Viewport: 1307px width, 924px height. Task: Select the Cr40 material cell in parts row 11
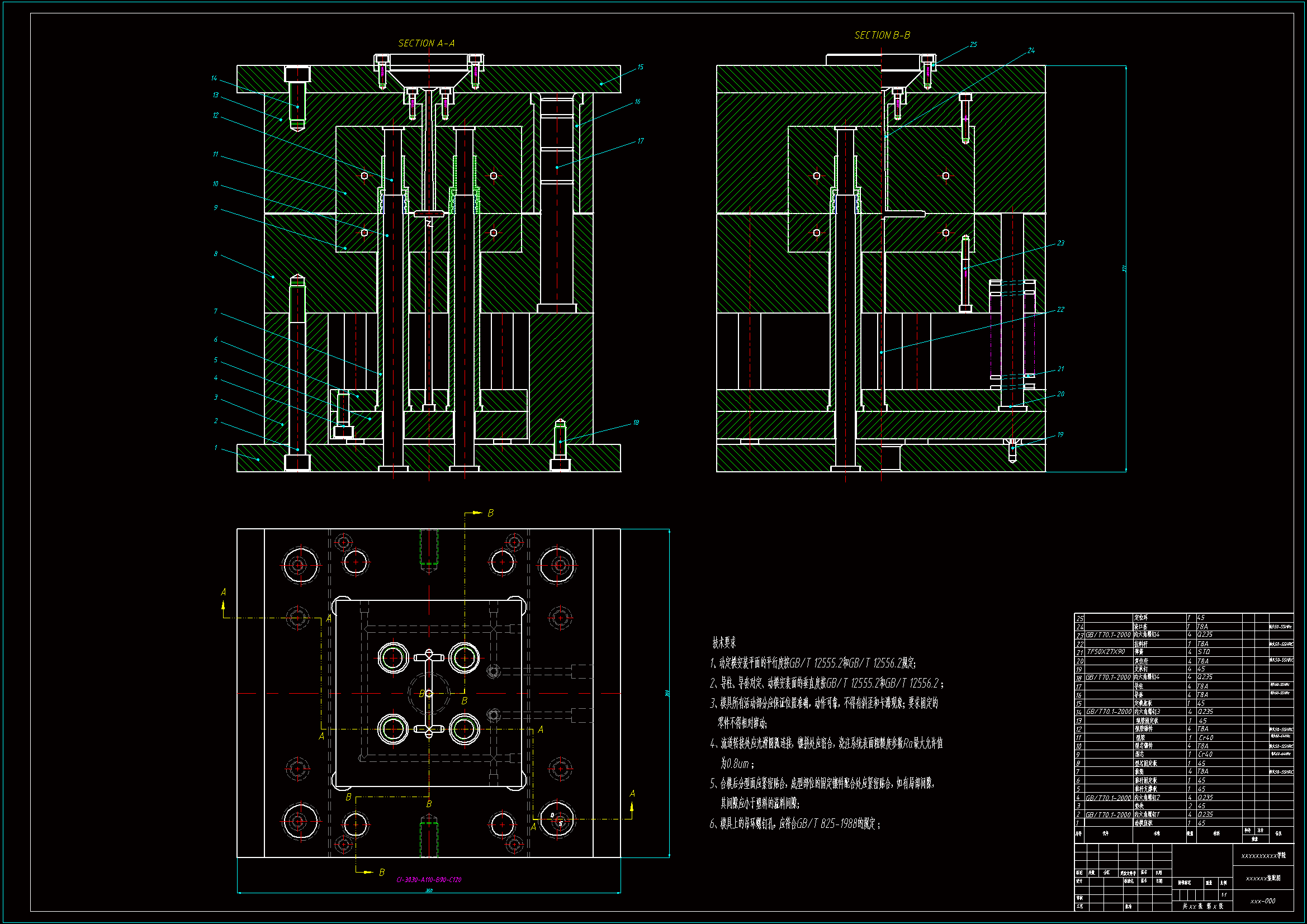coord(1205,737)
